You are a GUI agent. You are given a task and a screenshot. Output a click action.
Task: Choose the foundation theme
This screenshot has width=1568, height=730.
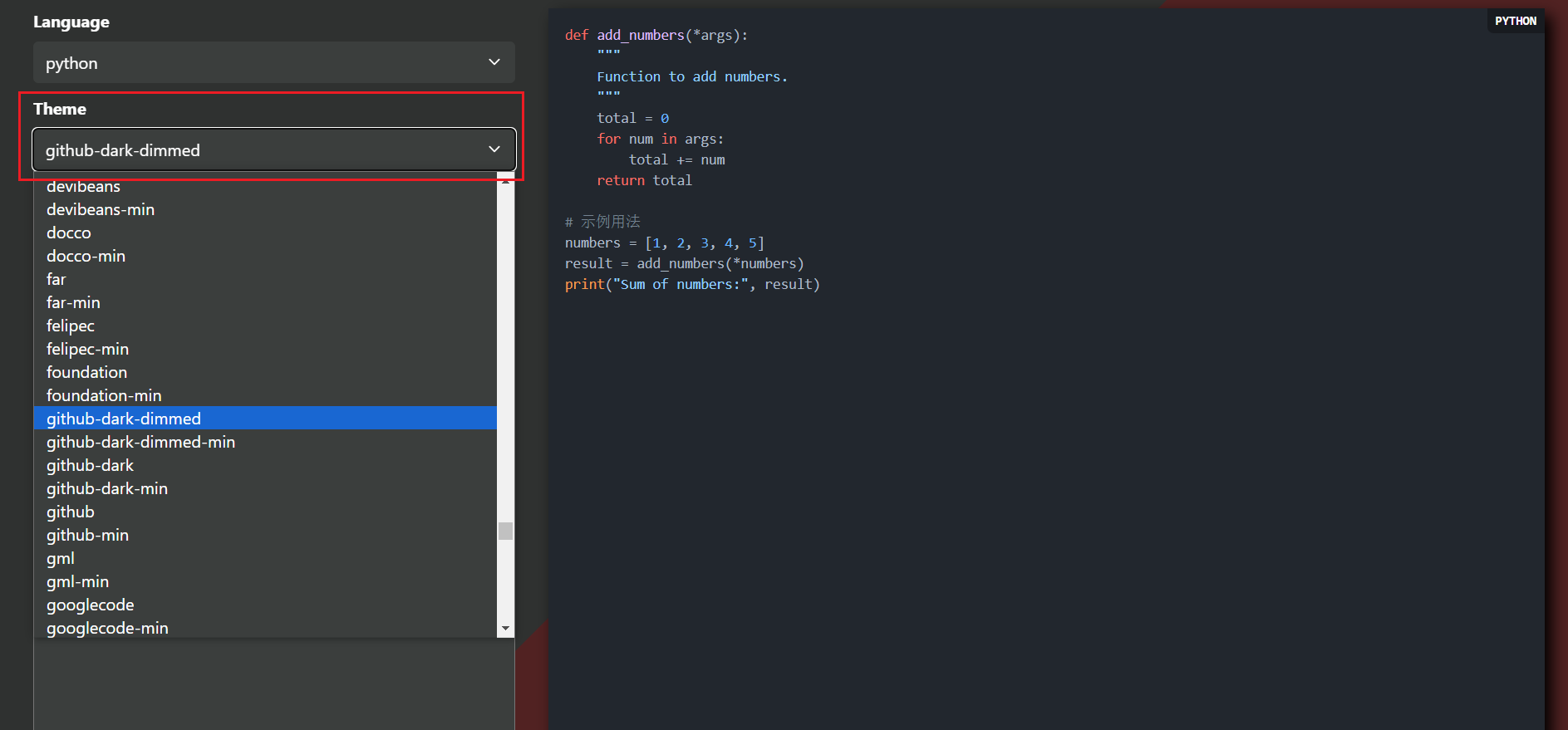point(87,373)
